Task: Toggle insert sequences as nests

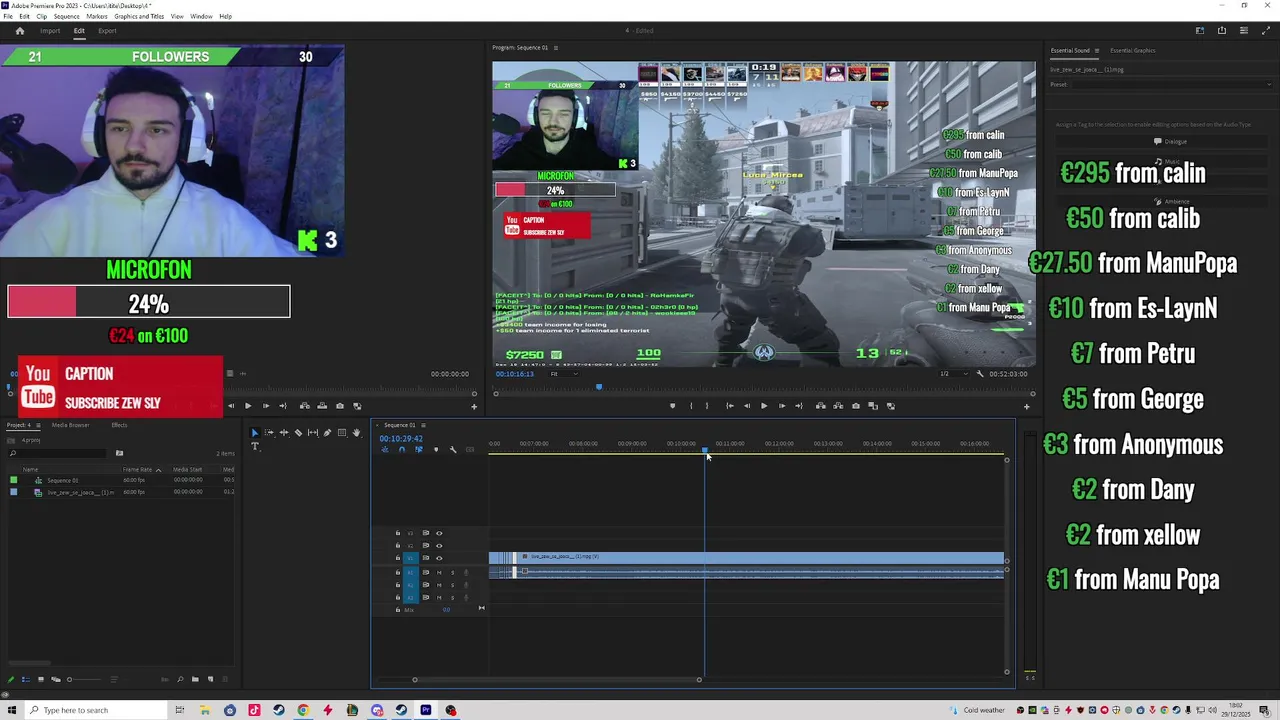Action: click(x=385, y=450)
